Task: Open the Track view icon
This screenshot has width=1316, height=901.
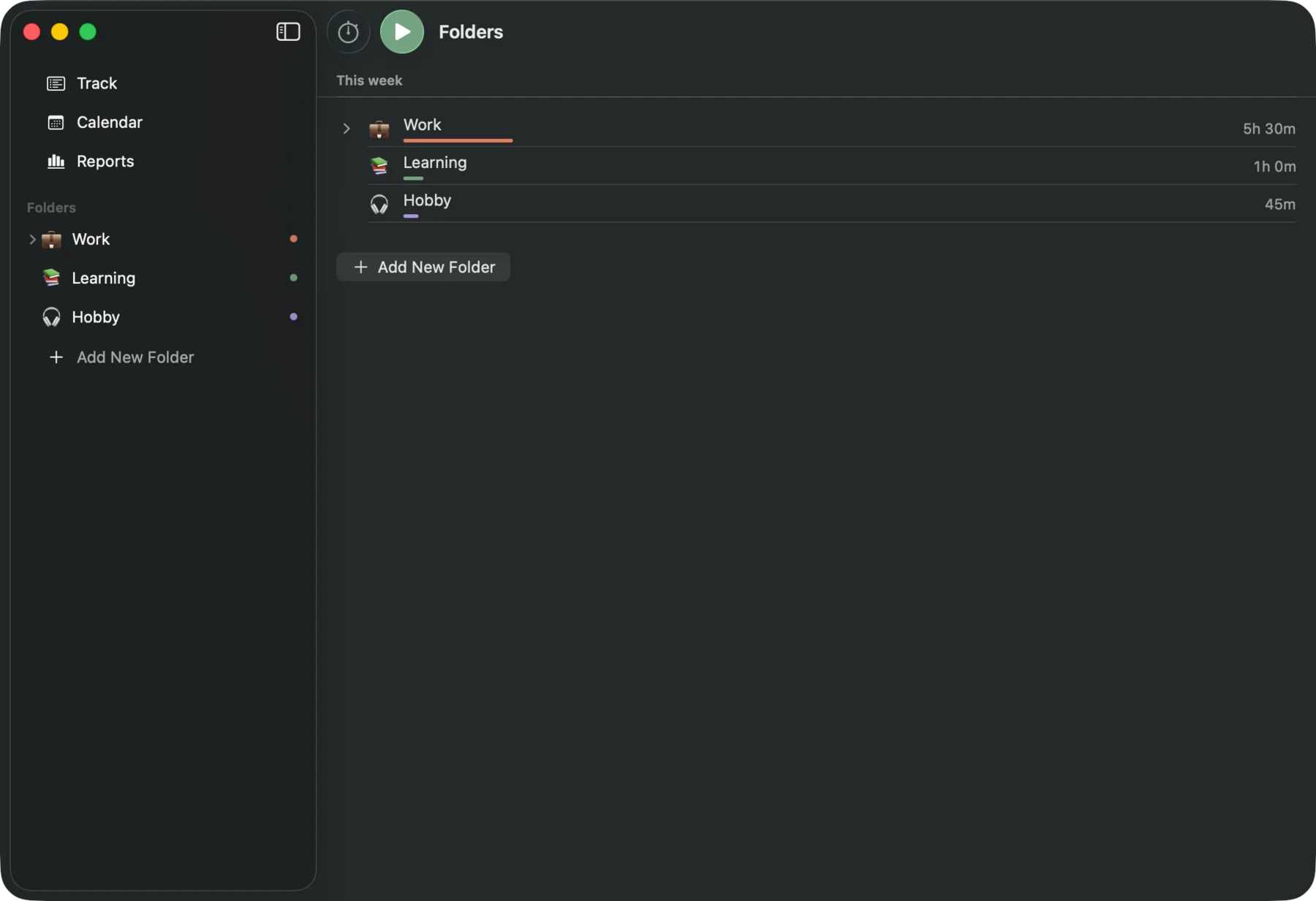Action: tap(56, 83)
